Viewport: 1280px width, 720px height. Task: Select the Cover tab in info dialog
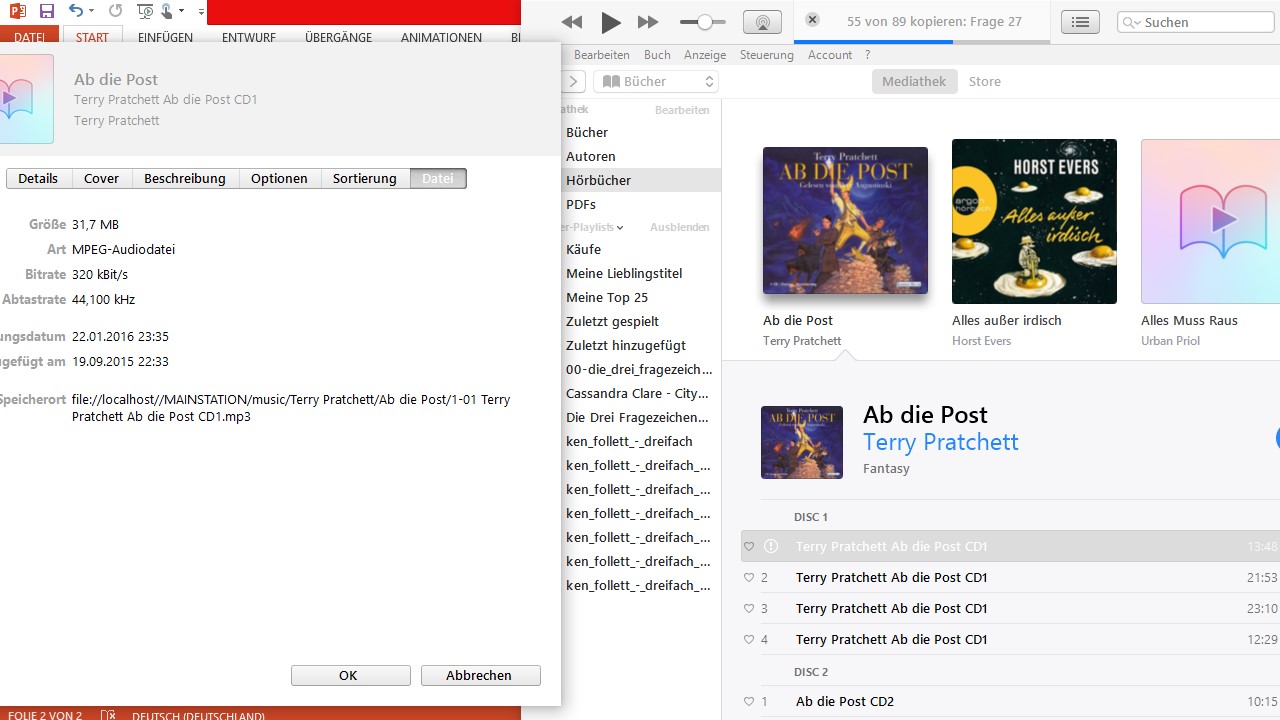(101, 178)
